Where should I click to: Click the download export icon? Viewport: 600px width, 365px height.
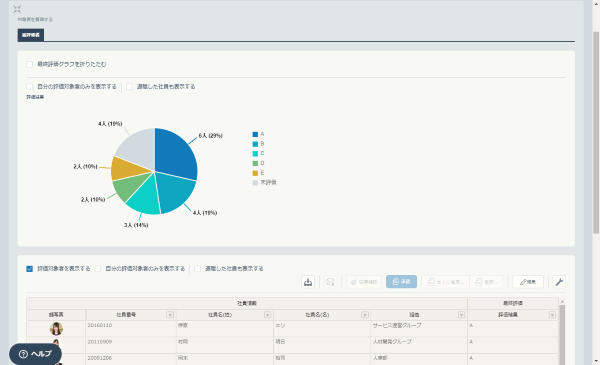(x=308, y=282)
